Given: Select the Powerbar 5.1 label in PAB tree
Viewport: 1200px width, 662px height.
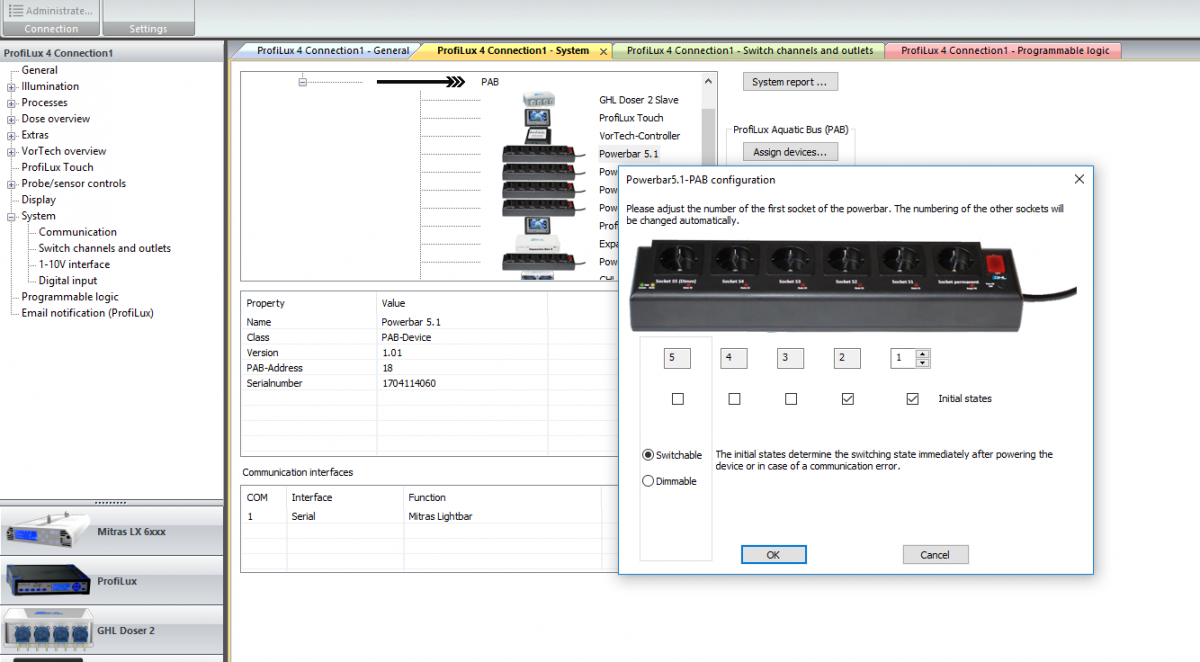Looking at the screenshot, I should (629, 154).
